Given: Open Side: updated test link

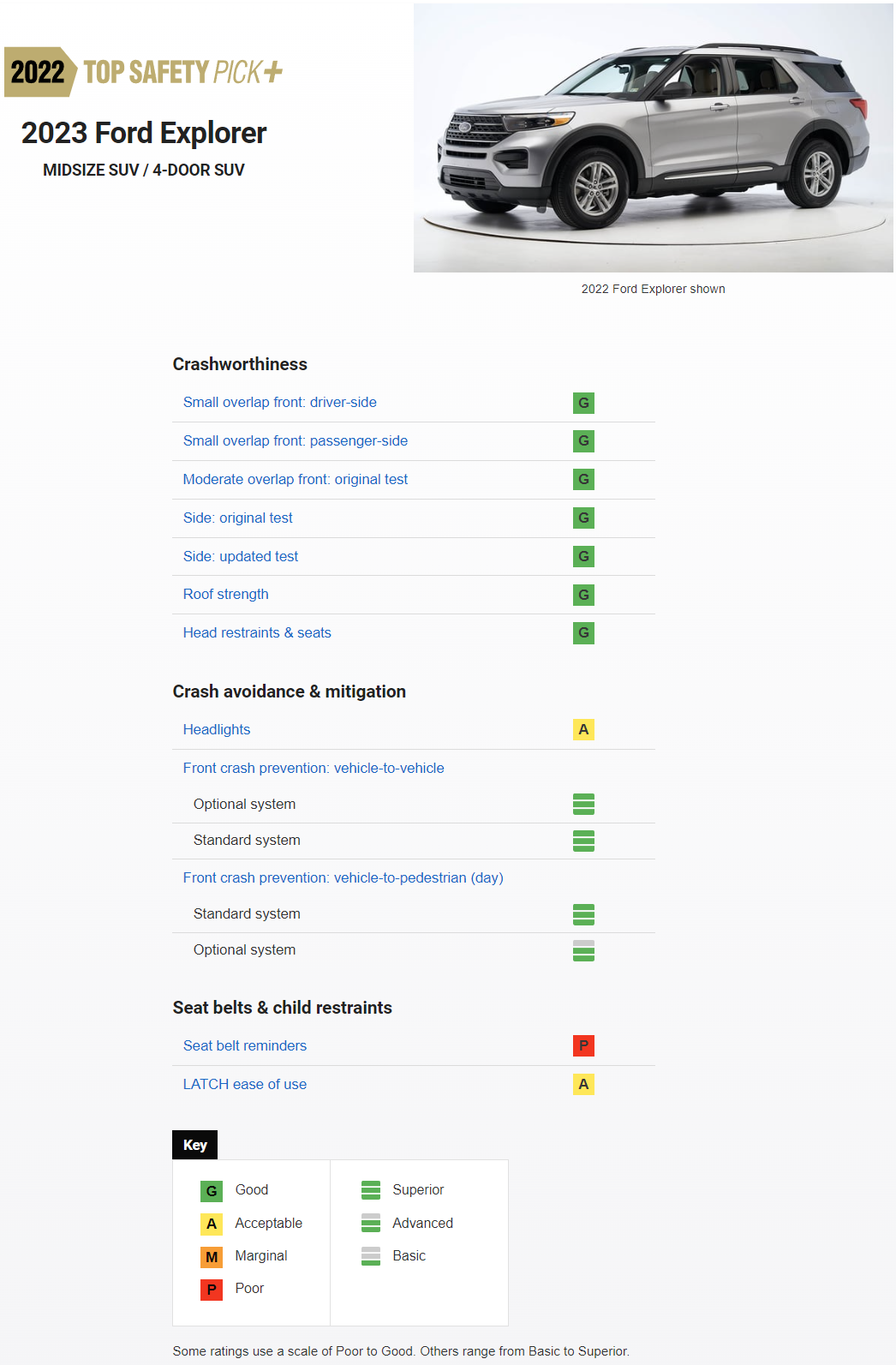Looking at the screenshot, I should click(x=241, y=557).
